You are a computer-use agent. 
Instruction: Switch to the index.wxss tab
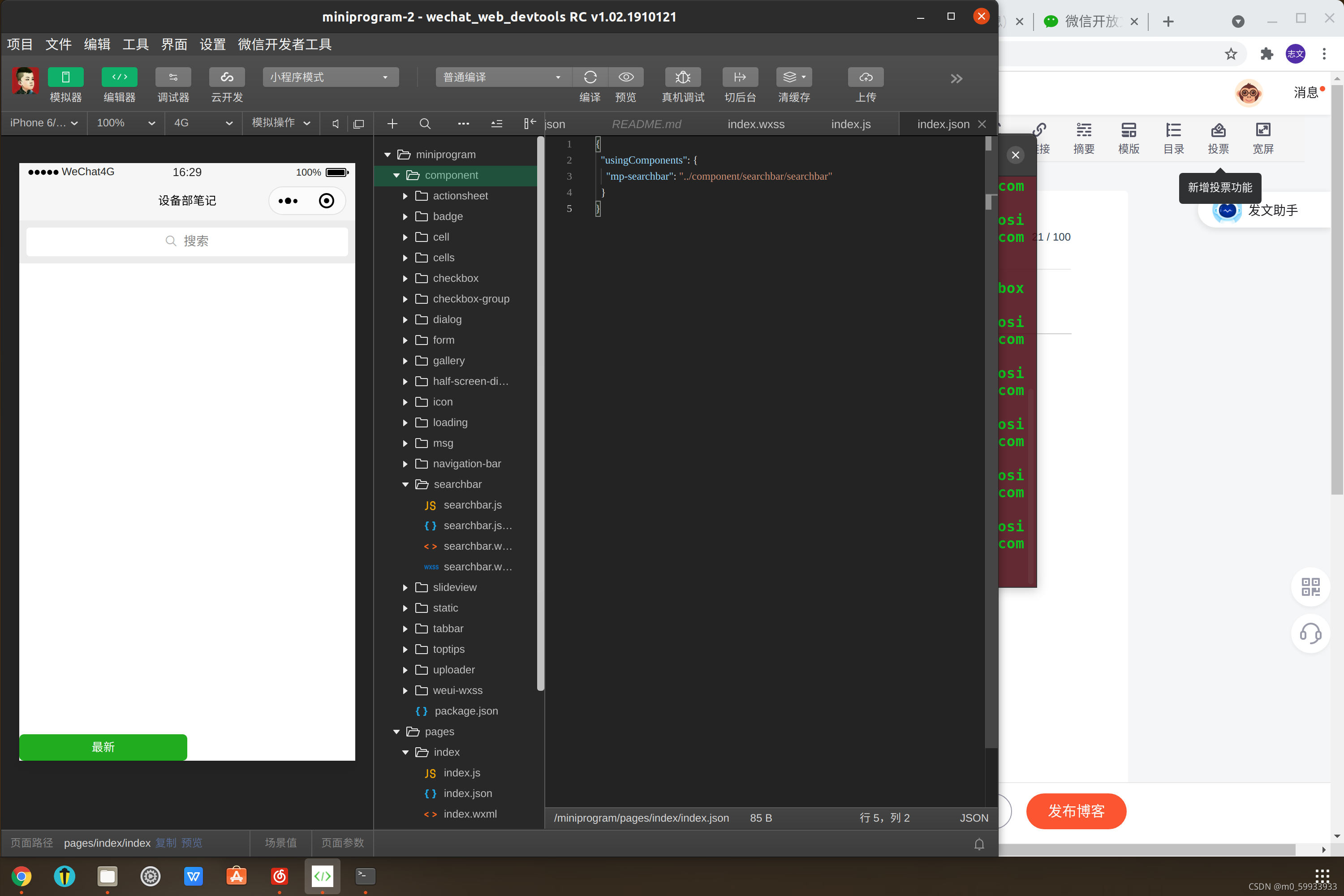point(755,124)
